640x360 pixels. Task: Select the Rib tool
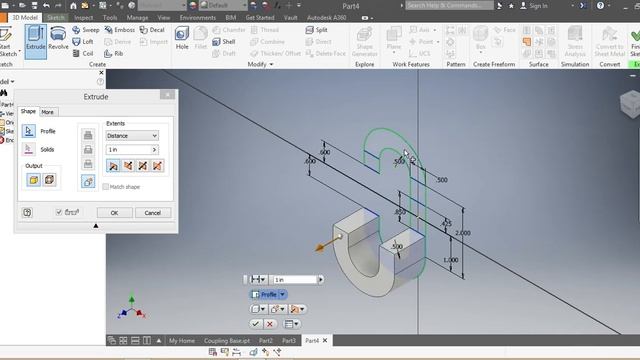pyautogui.click(x=113, y=53)
